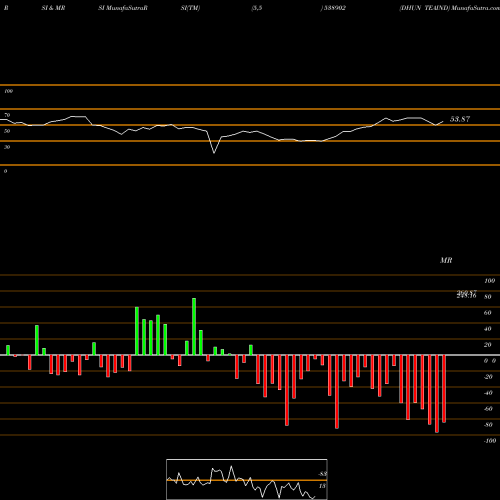Click the RSI axis label 70

click(x=7, y=115)
